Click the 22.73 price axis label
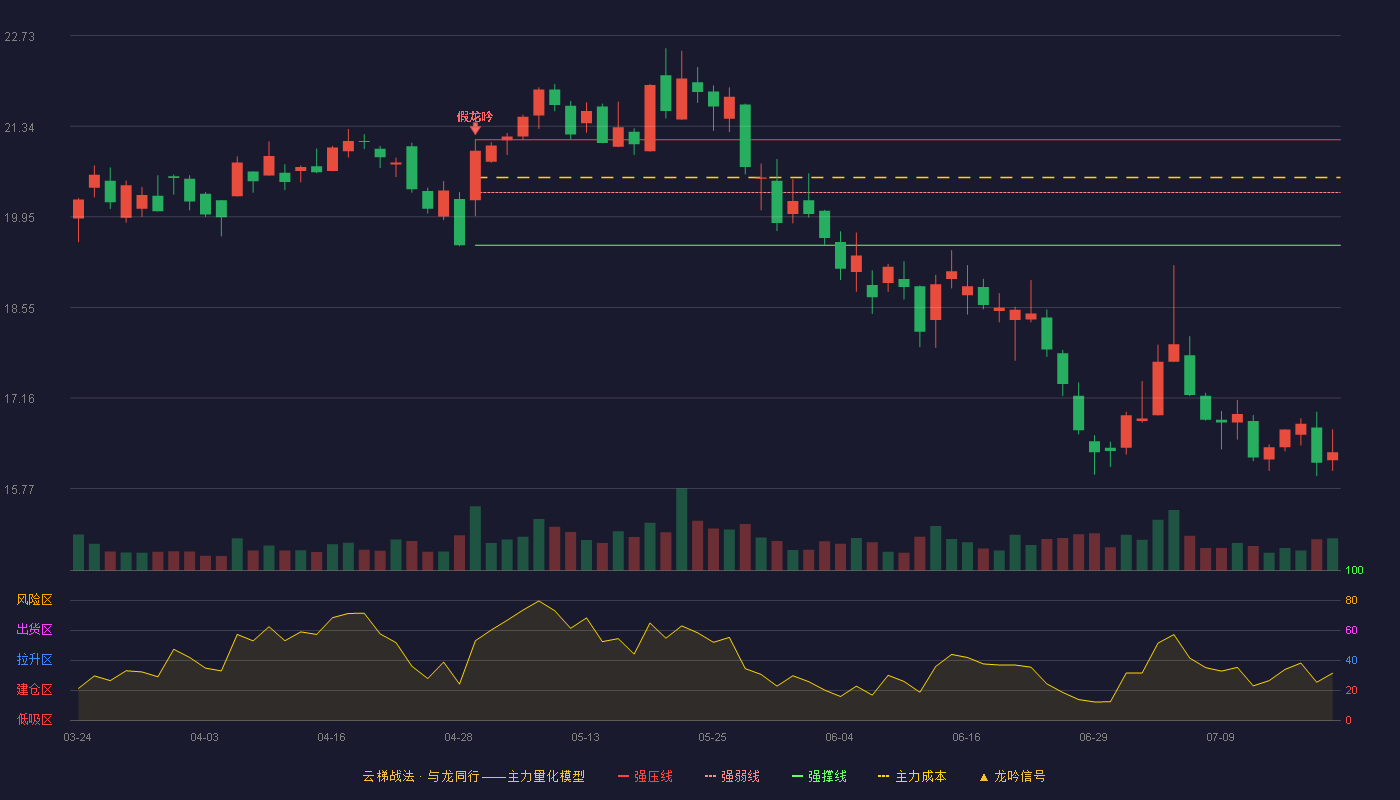Image resolution: width=1400 pixels, height=800 pixels. coord(19,36)
